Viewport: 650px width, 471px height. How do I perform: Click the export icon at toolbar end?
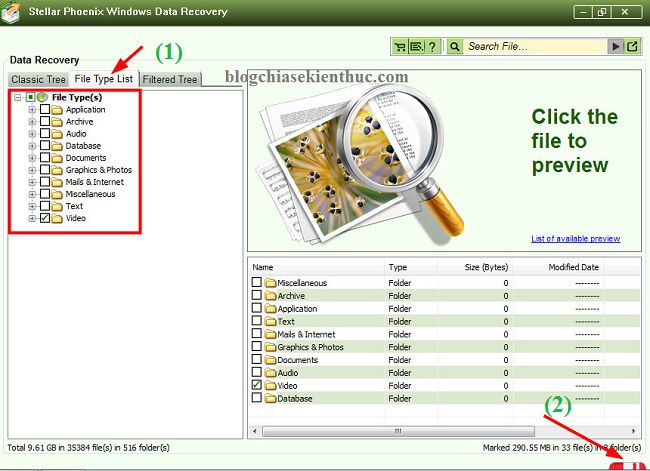pos(632,46)
